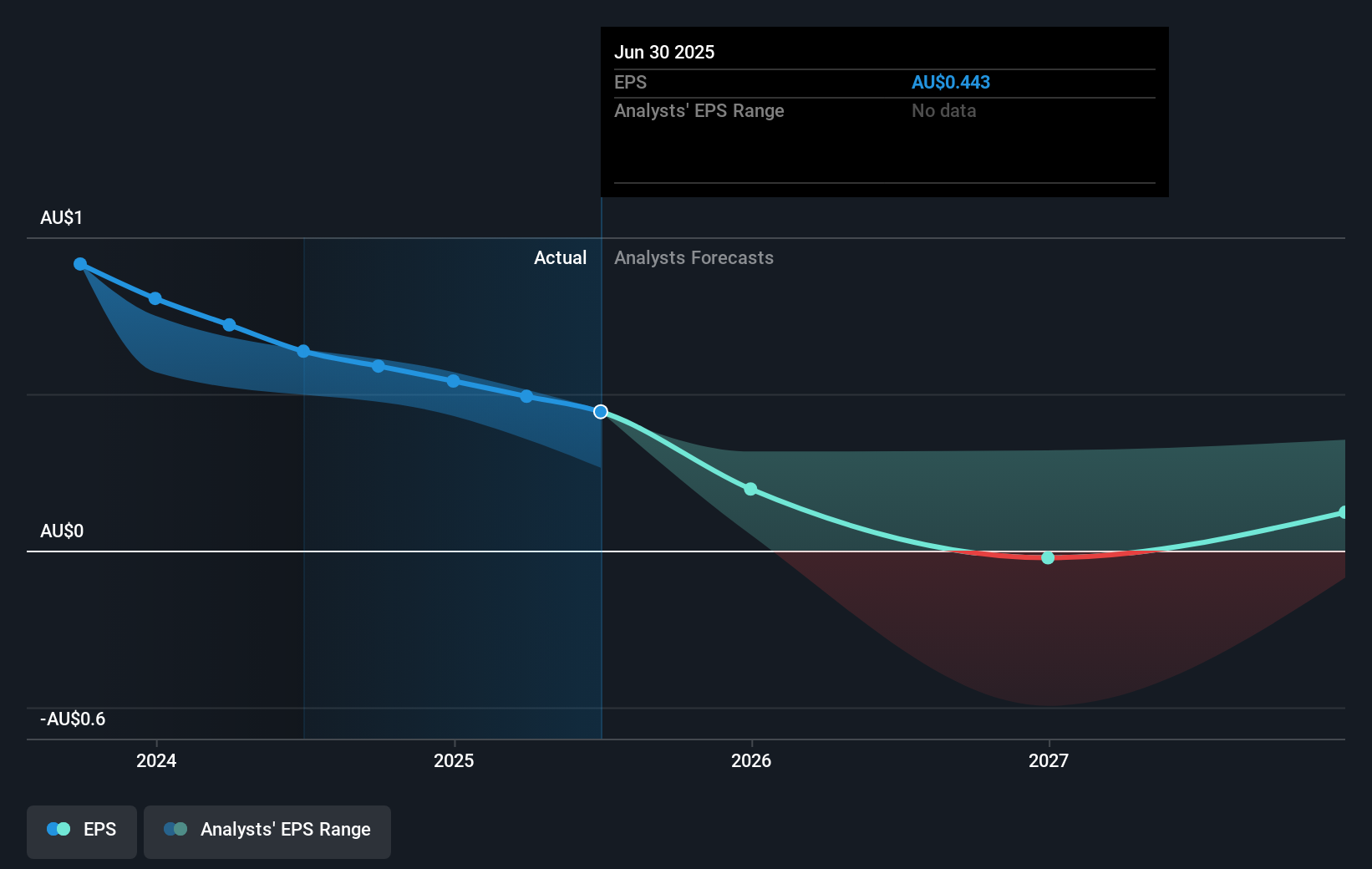Toggle visibility of the blue Actual series

(81, 830)
